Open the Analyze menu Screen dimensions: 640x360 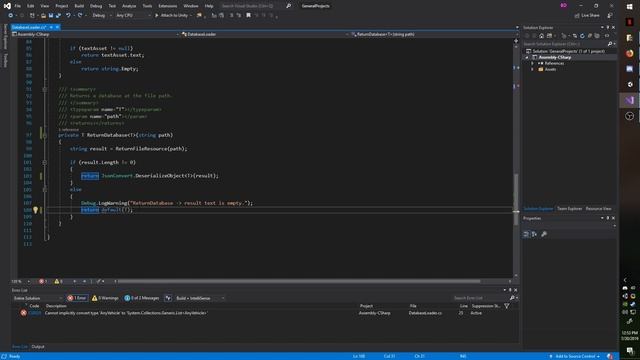click(129, 6)
